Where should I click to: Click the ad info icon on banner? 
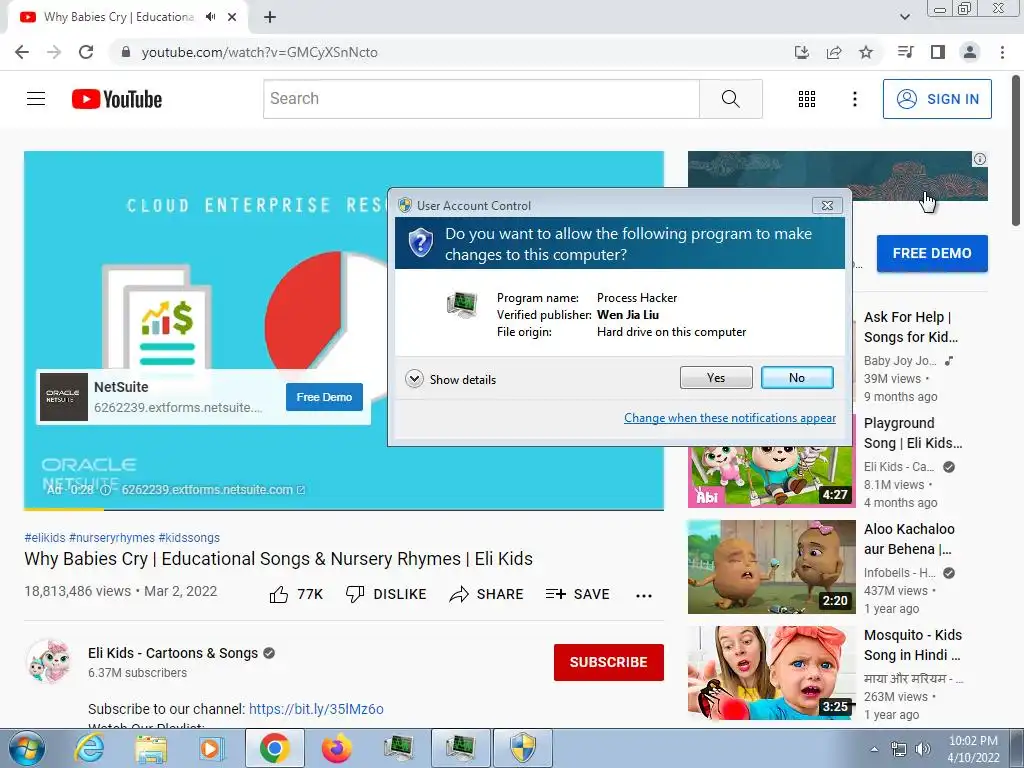point(980,159)
